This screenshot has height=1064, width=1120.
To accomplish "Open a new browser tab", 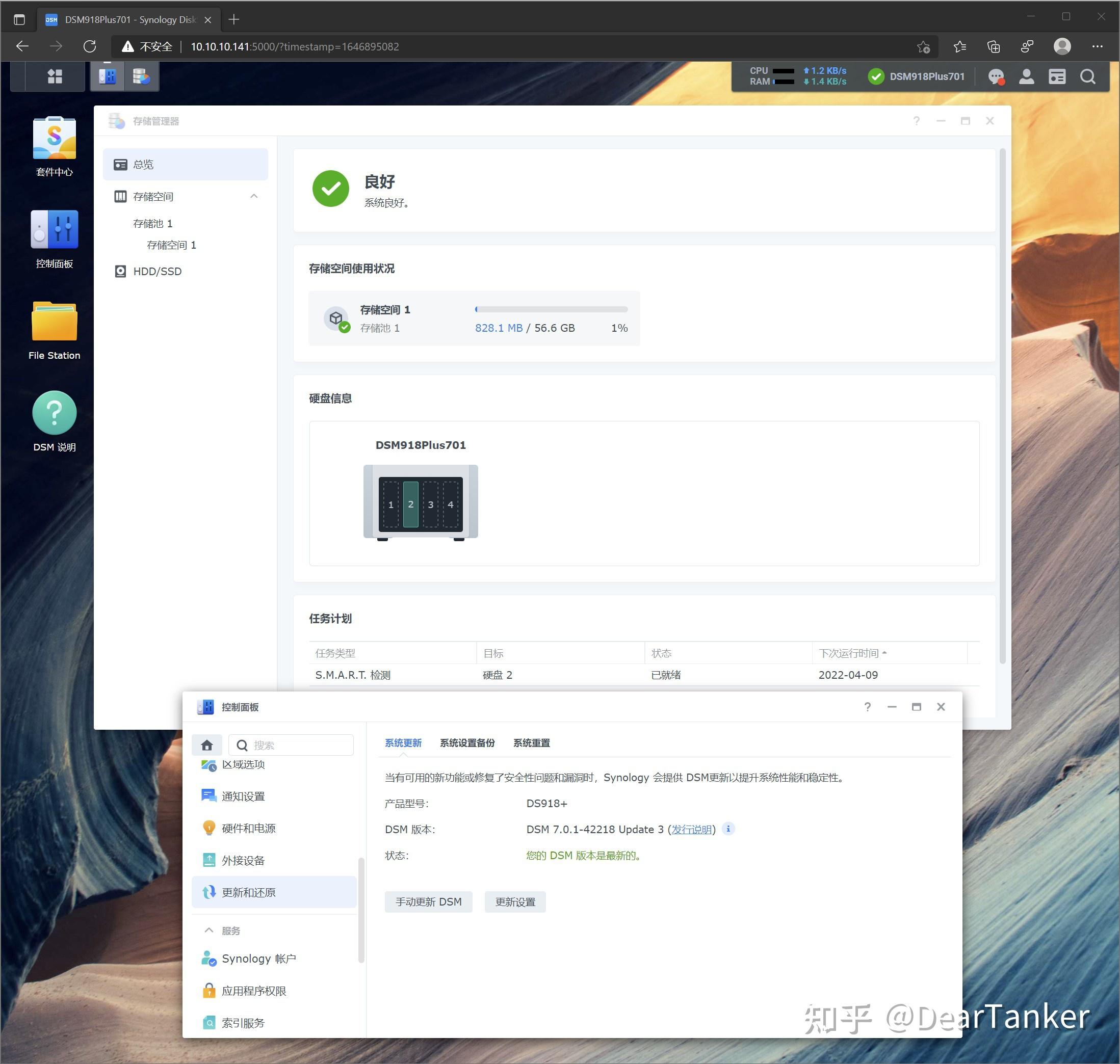I will [234, 19].
